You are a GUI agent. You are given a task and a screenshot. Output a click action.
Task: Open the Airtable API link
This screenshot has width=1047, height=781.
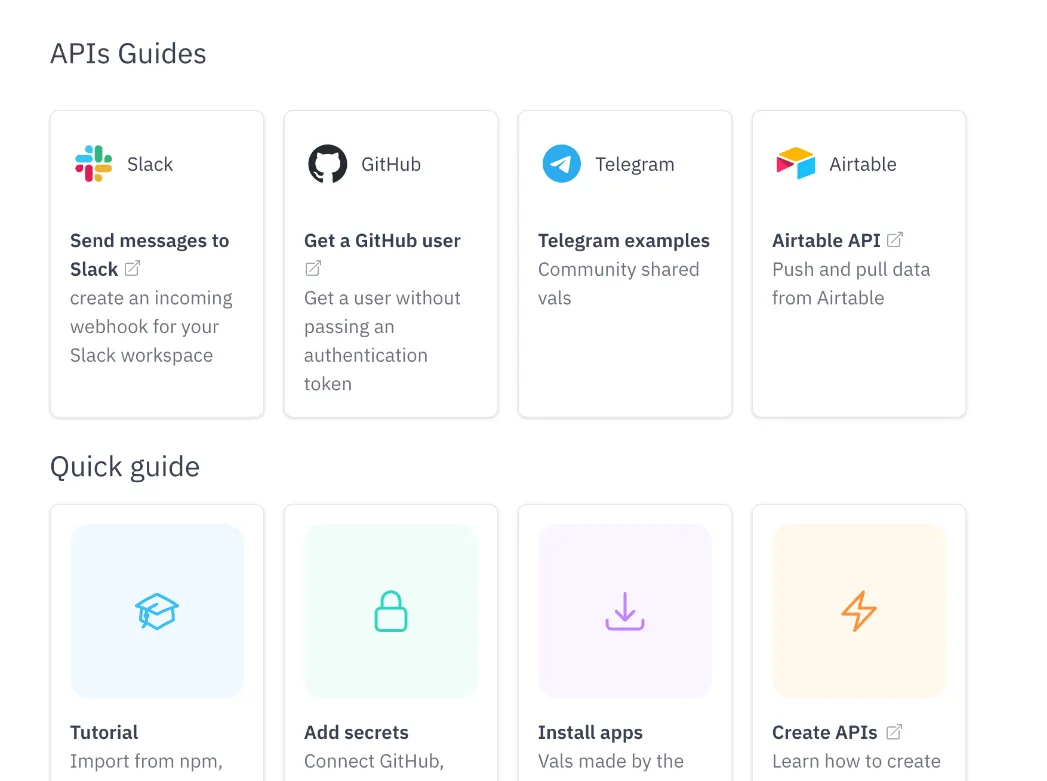tap(826, 241)
